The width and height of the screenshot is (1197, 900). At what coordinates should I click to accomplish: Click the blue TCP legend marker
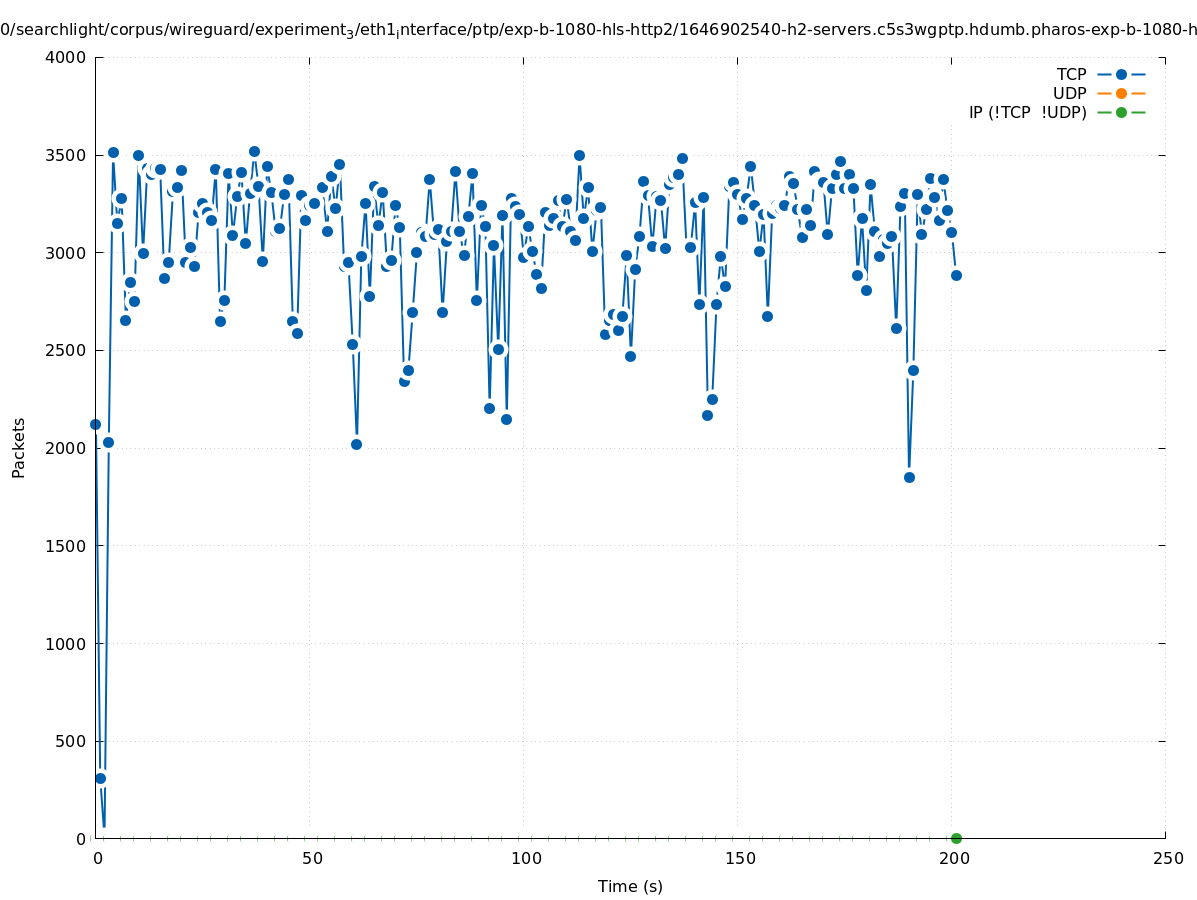click(x=1121, y=74)
